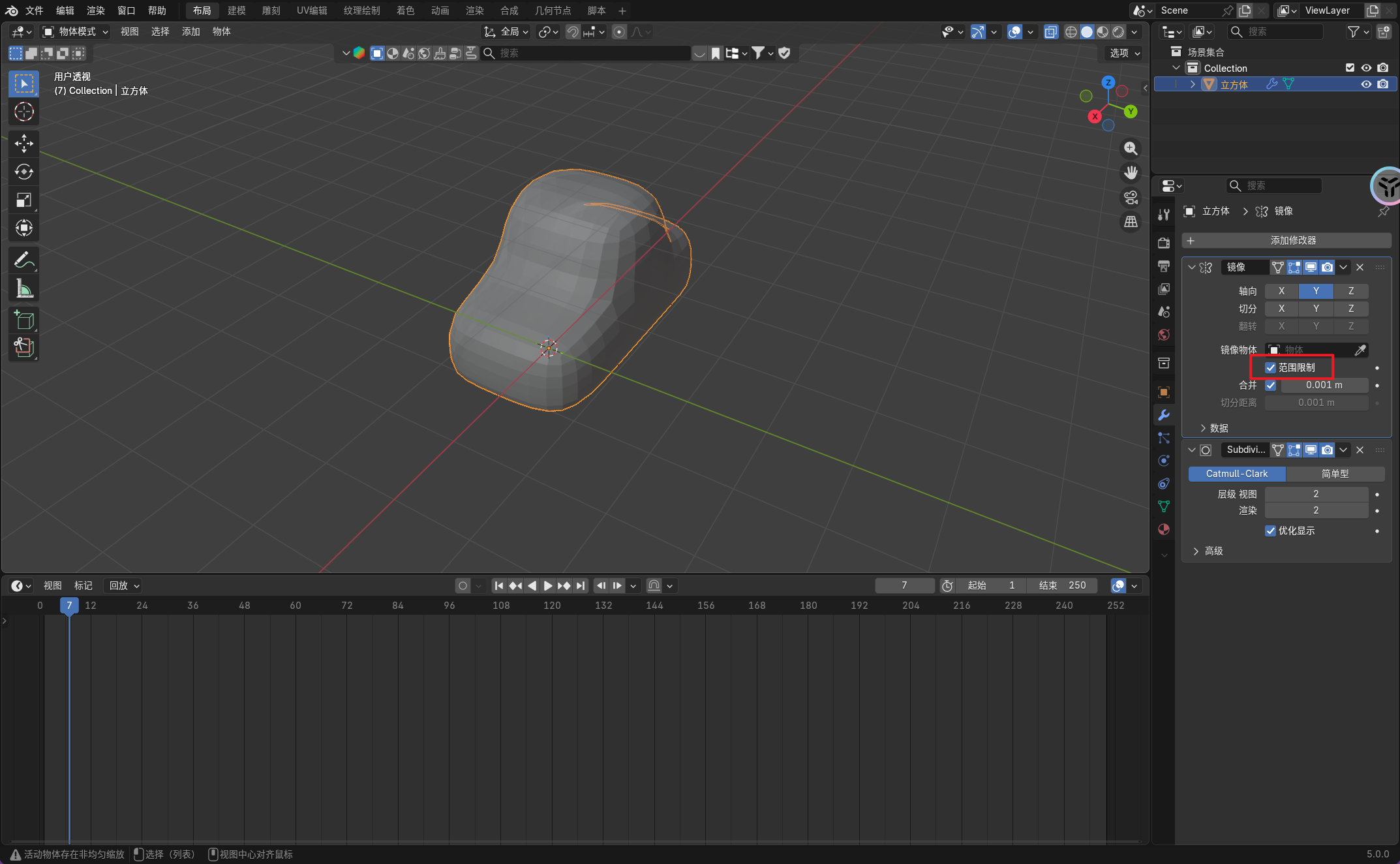Select the Measure ruler tool
1400x864 pixels.
(x=24, y=288)
